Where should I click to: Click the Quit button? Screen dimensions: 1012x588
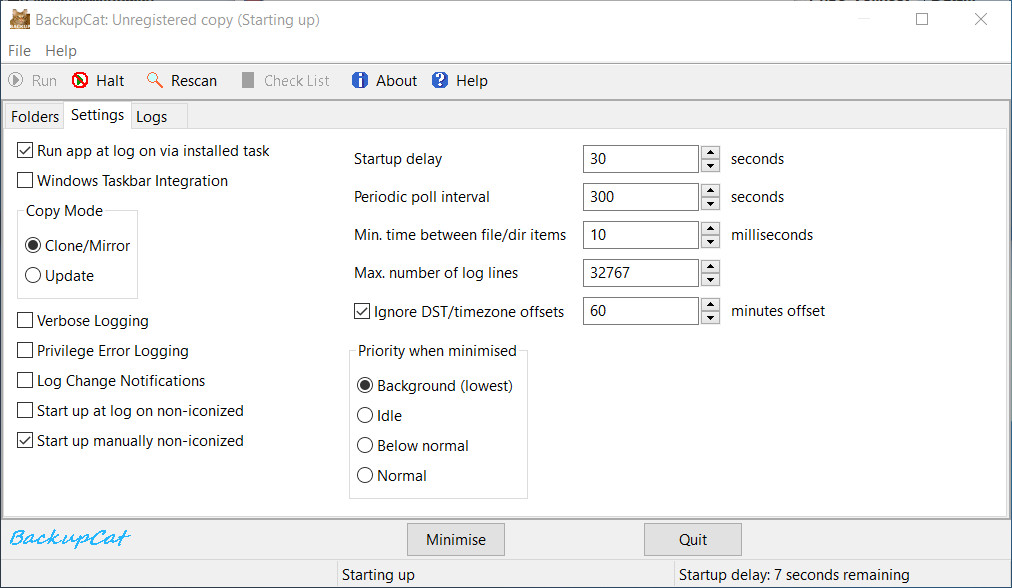[693, 540]
